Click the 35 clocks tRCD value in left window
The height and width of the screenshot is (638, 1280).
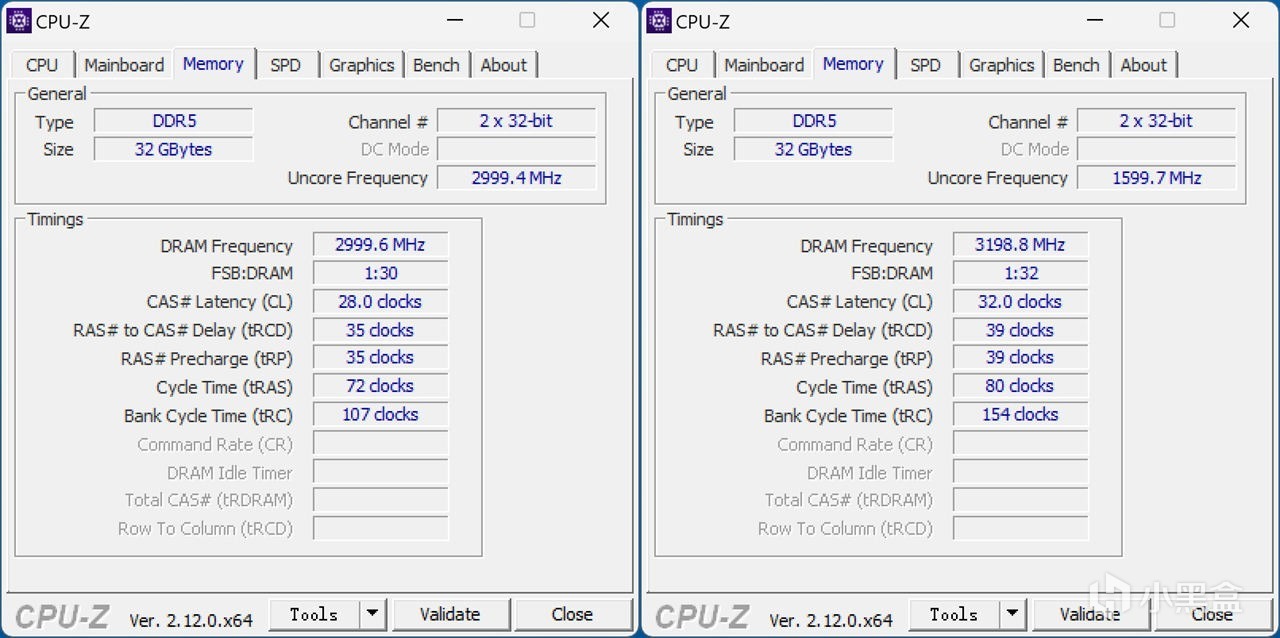point(380,330)
